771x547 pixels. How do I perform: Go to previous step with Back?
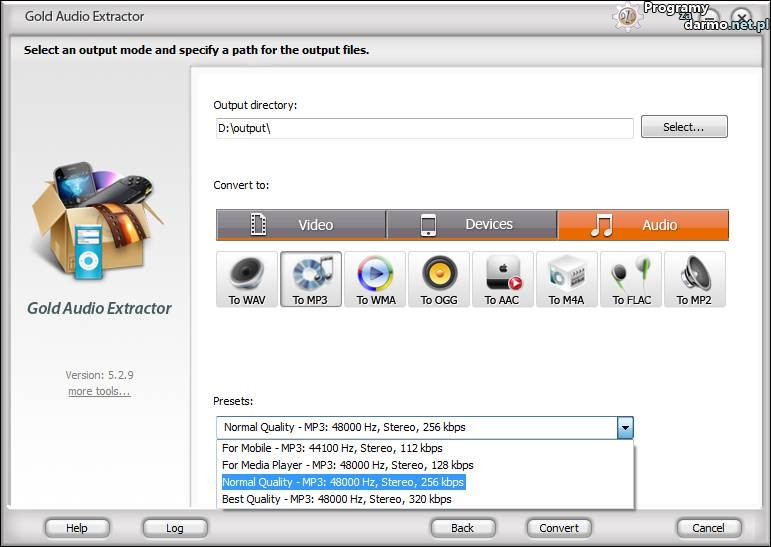[463, 527]
